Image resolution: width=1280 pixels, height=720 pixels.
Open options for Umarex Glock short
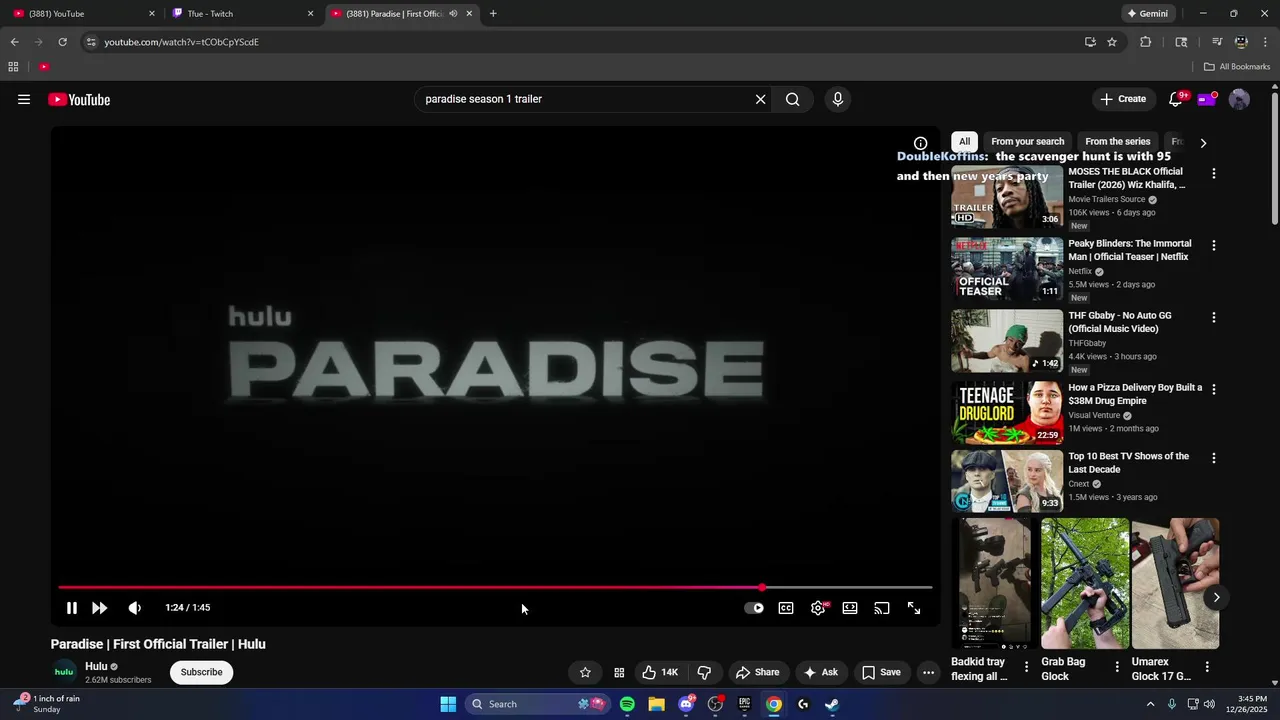coord(1207,666)
